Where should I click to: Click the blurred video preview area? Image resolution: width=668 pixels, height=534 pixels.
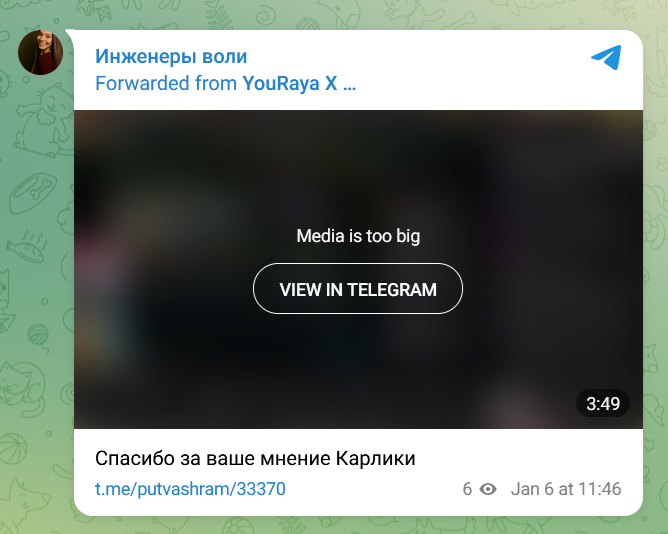[358, 170]
